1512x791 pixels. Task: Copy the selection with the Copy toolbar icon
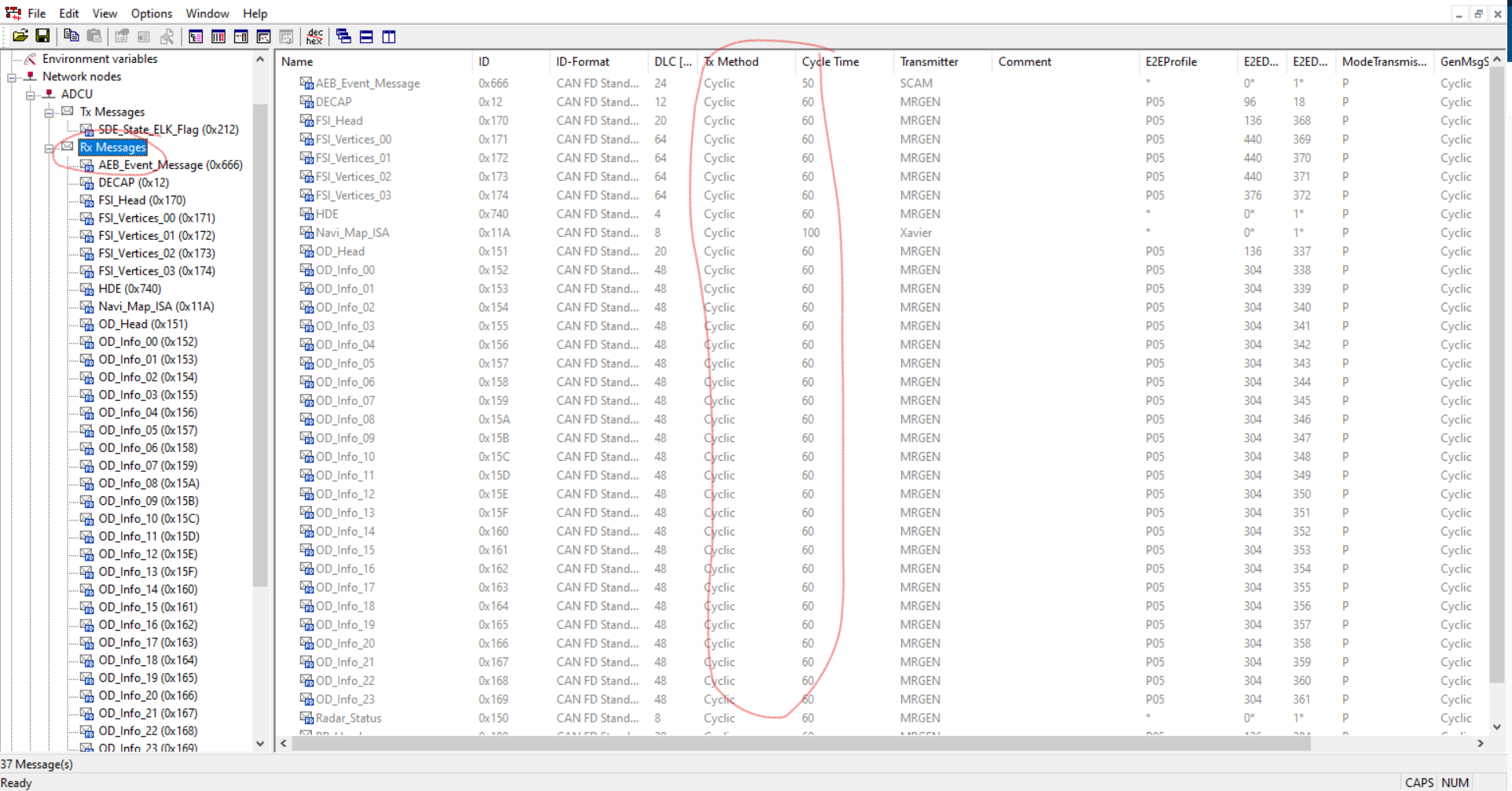pyautogui.click(x=72, y=35)
